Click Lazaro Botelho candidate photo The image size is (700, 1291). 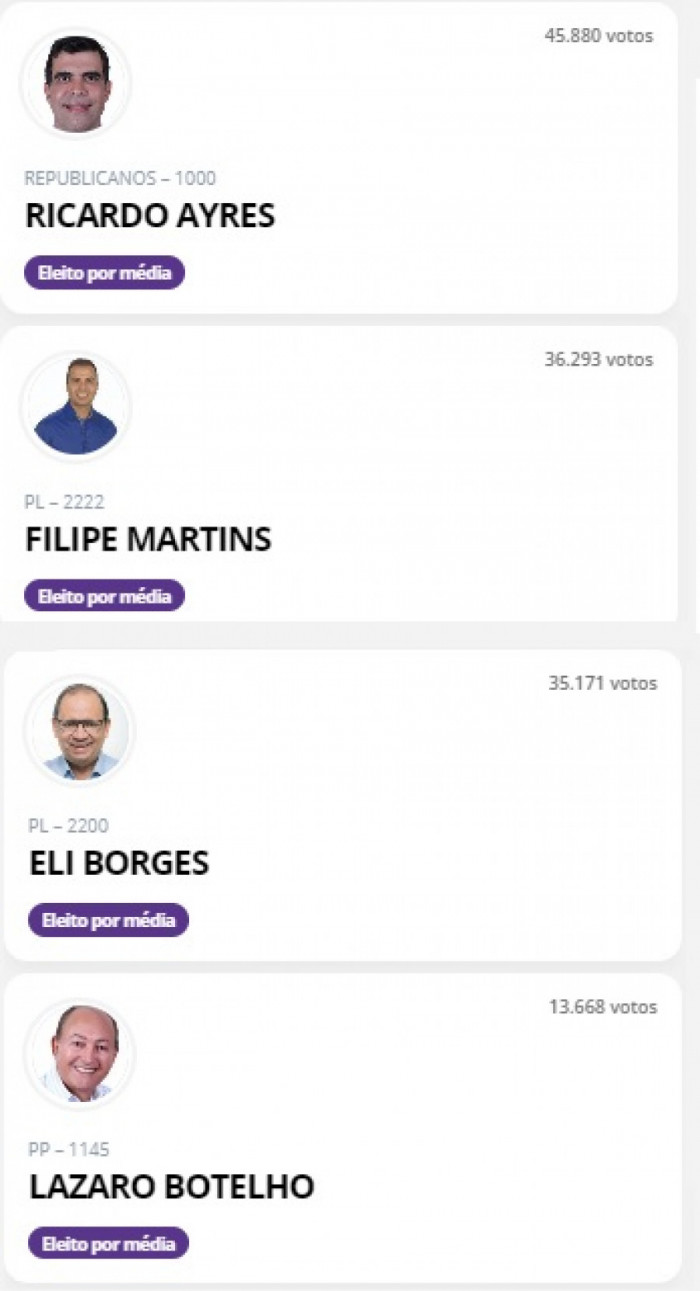[80, 1054]
